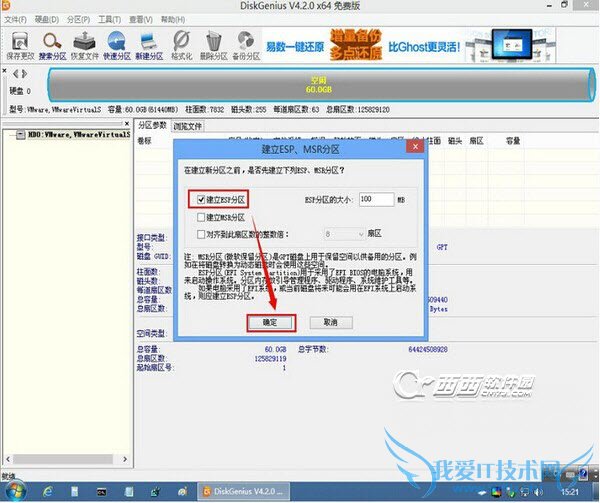Click the Quick Partition (快速分区) toolbar icon
The image size is (600, 503).
pos(117,45)
